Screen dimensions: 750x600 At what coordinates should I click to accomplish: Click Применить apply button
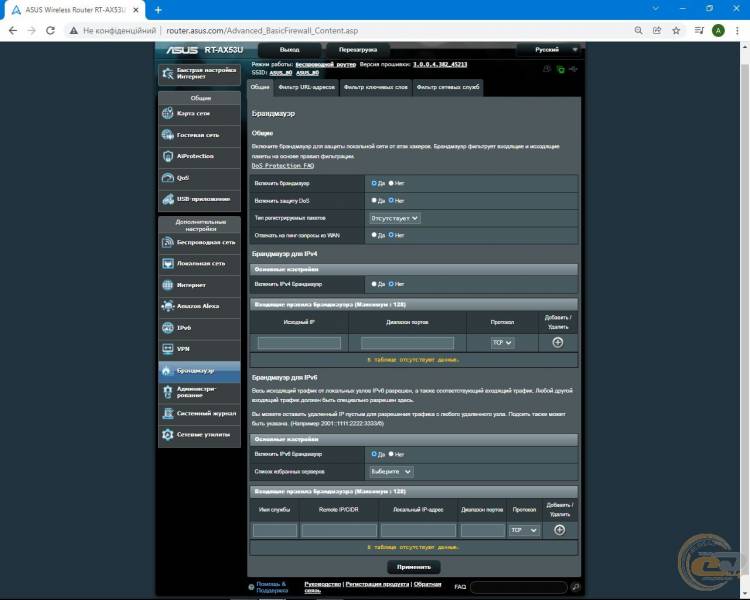coord(414,567)
